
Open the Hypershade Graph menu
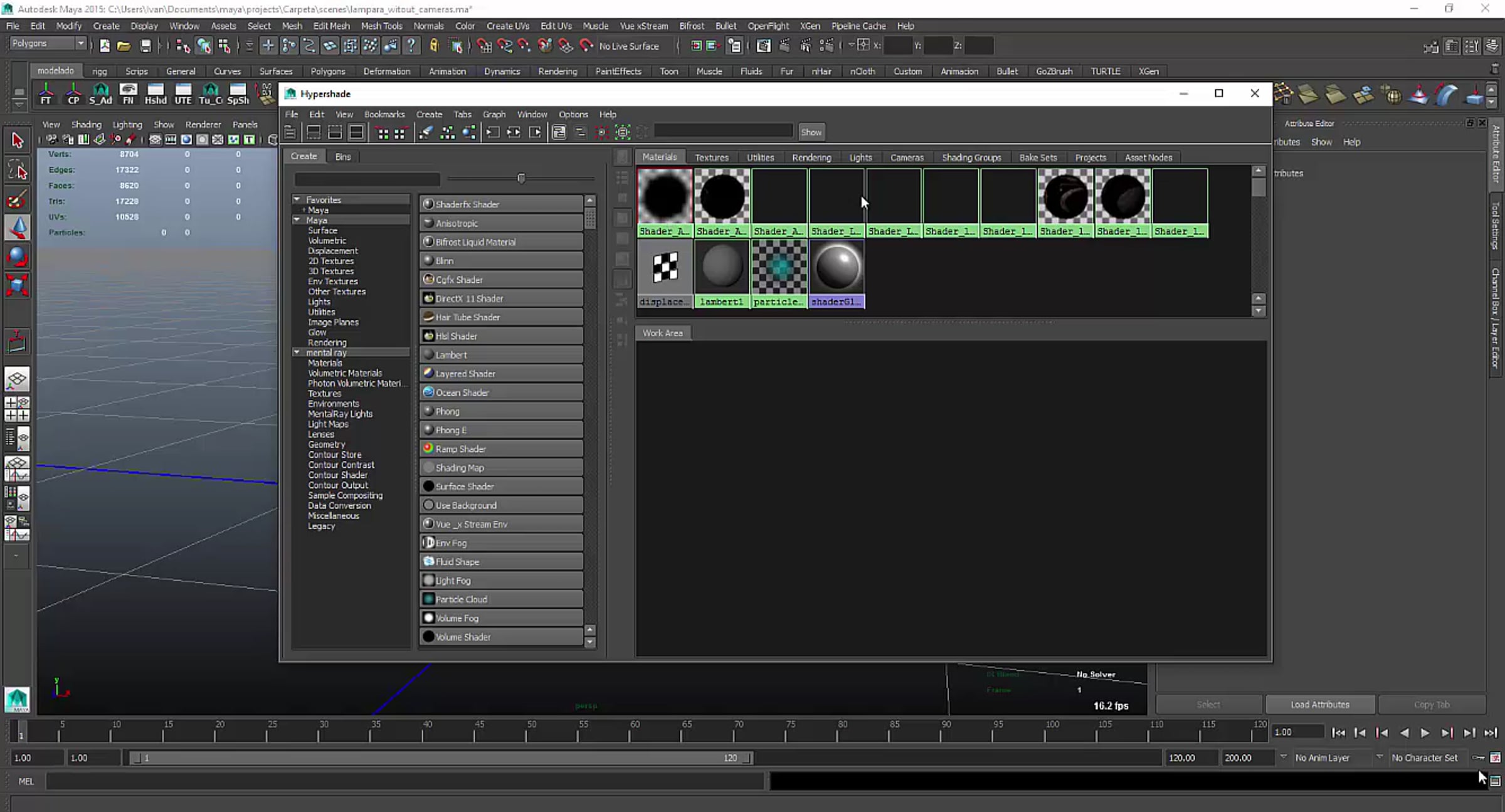(x=494, y=114)
